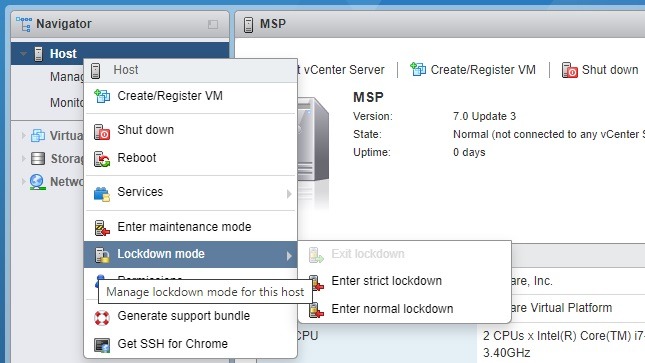Open Services in the context menu

coord(190,192)
